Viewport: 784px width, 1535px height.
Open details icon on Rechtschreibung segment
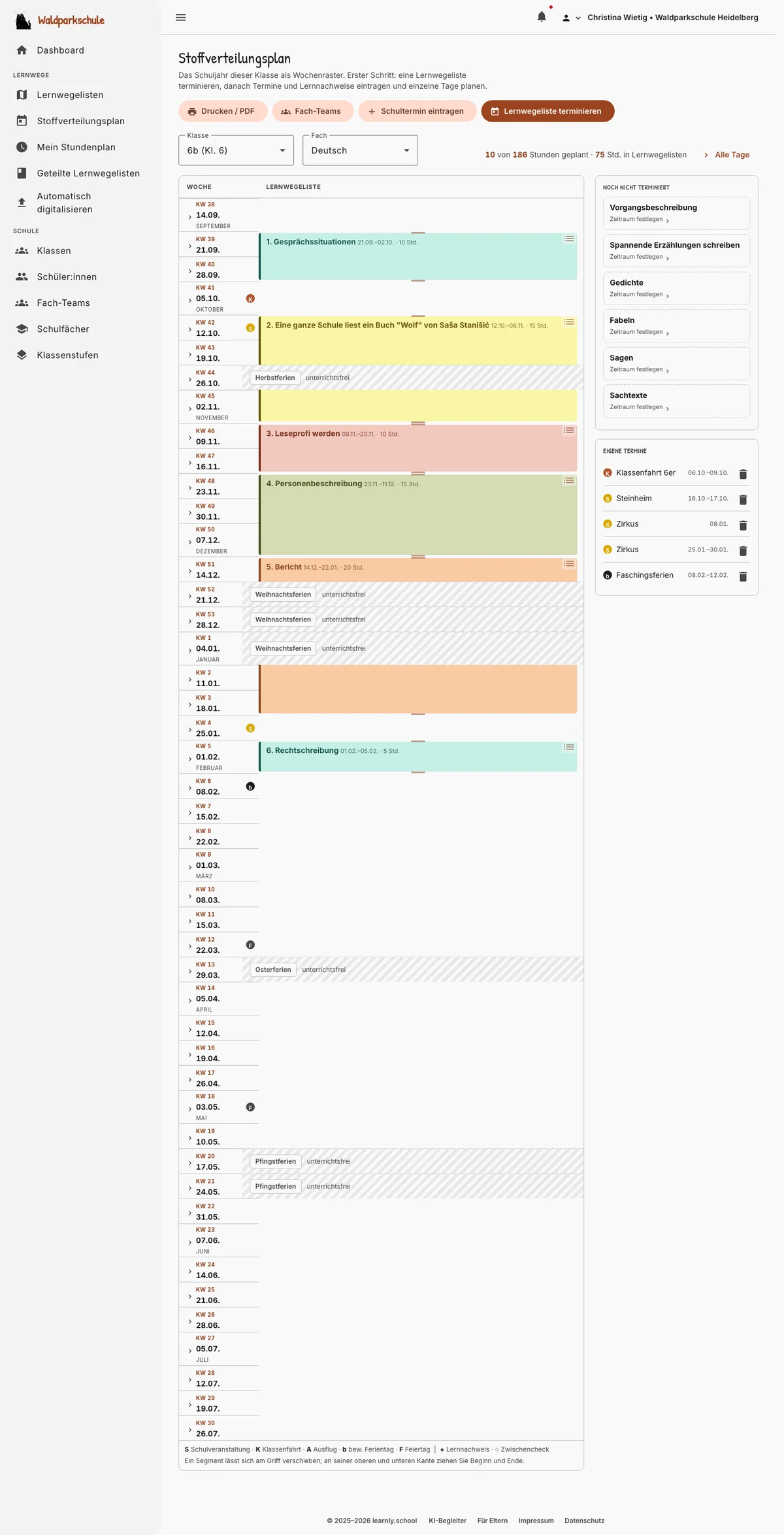[x=569, y=748]
